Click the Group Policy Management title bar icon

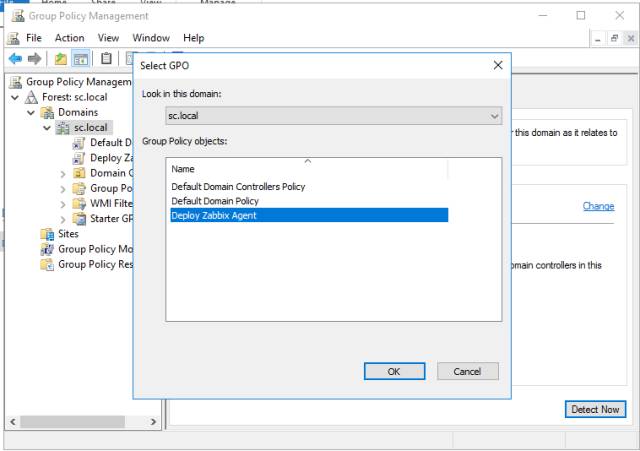18,16
